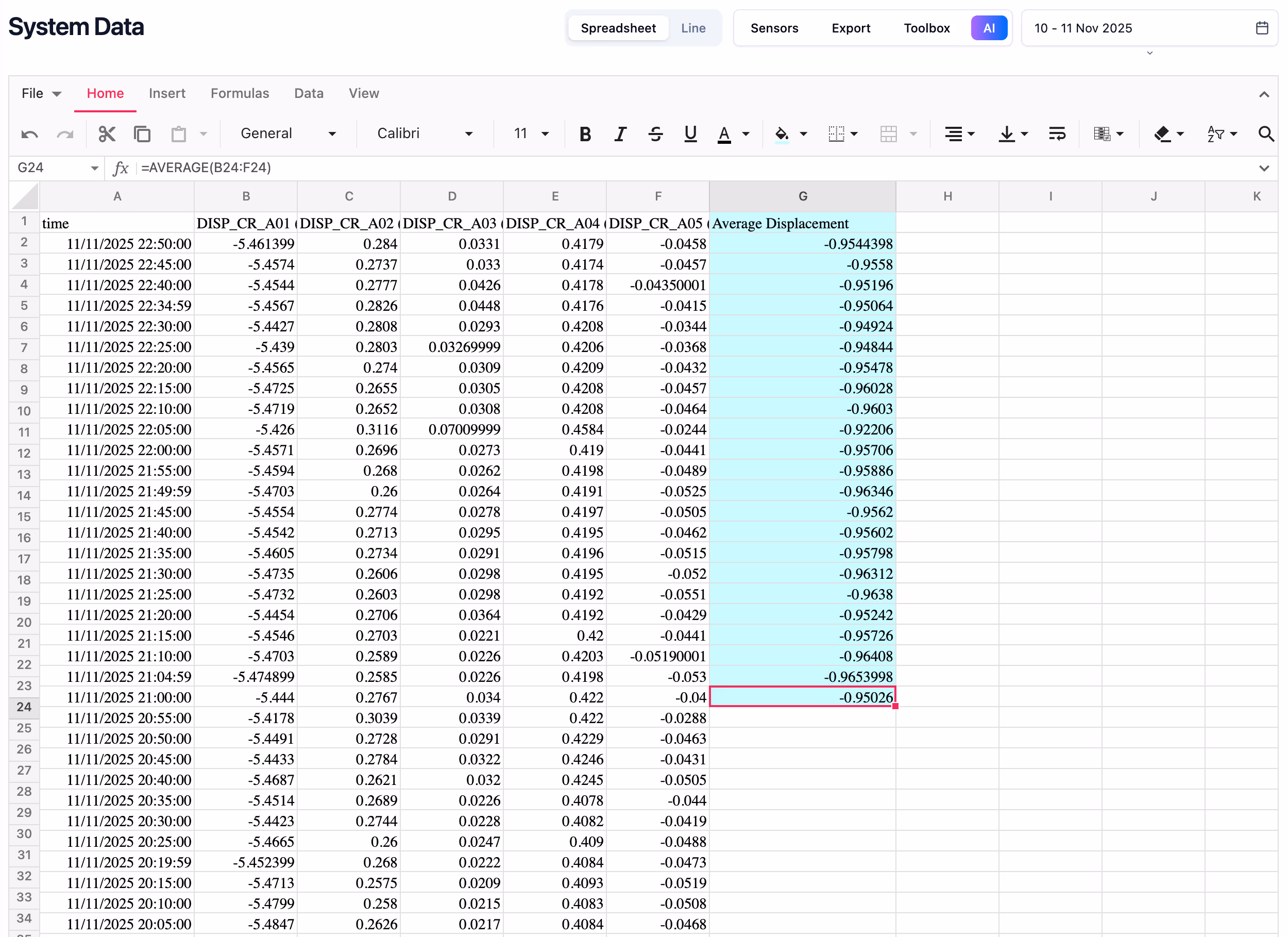Click the Cut scissors icon
Image resolution: width=1288 pixels, height=937 pixels.
click(107, 134)
